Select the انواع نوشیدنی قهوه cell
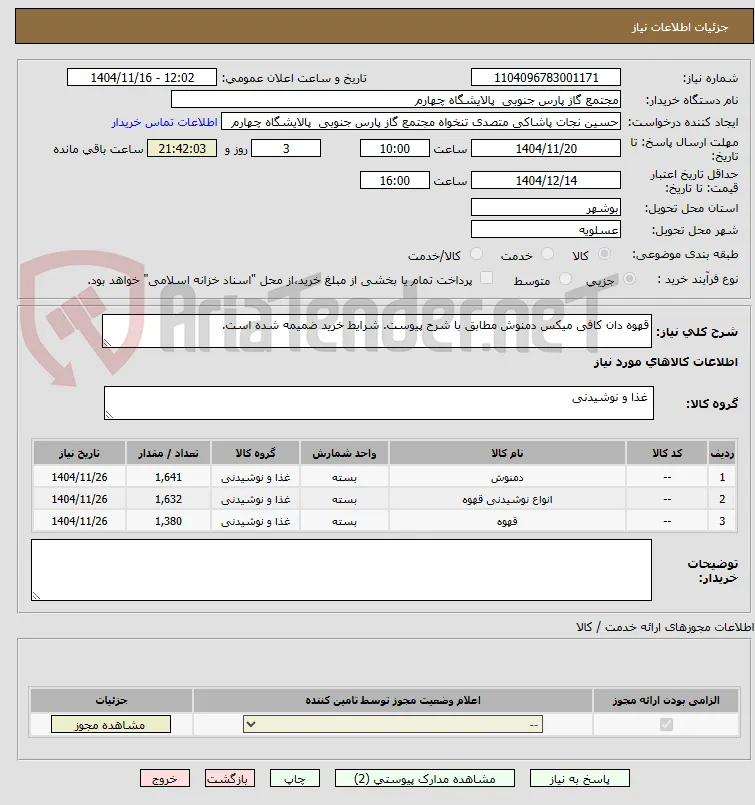The height and width of the screenshot is (805, 755). pyautogui.click(x=507, y=499)
